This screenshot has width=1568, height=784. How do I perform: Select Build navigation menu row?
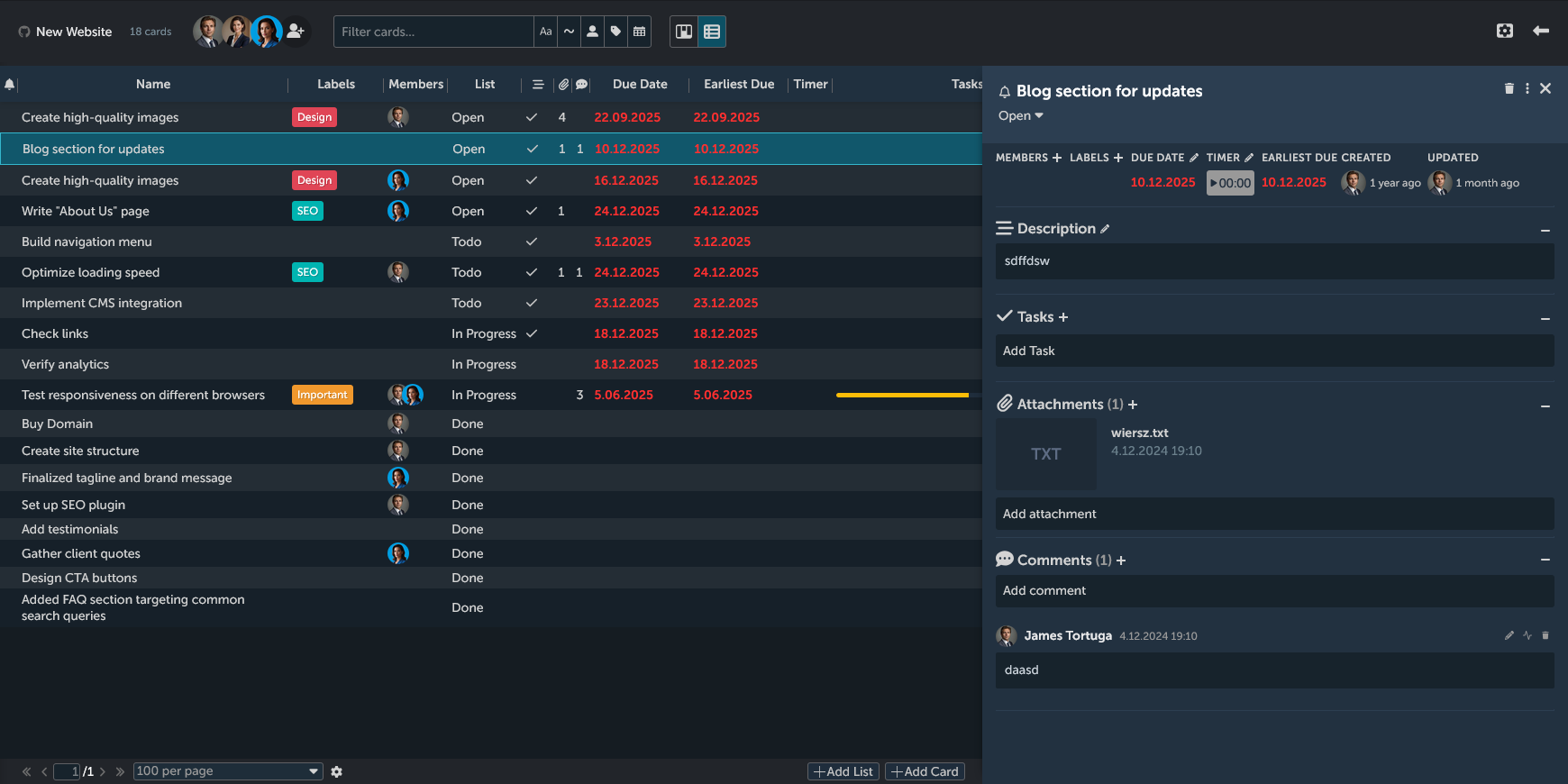point(491,242)
